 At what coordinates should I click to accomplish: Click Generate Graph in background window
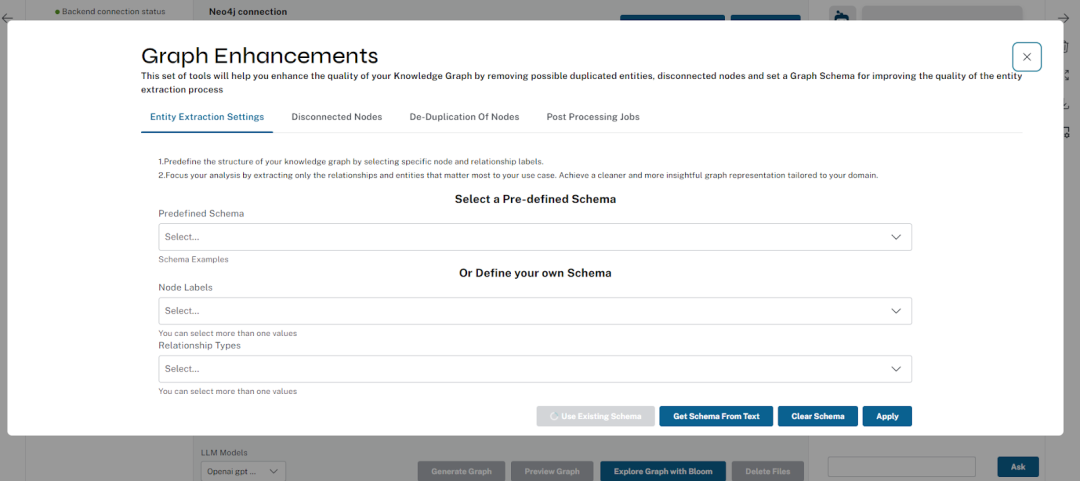click(x=461, y=471)
